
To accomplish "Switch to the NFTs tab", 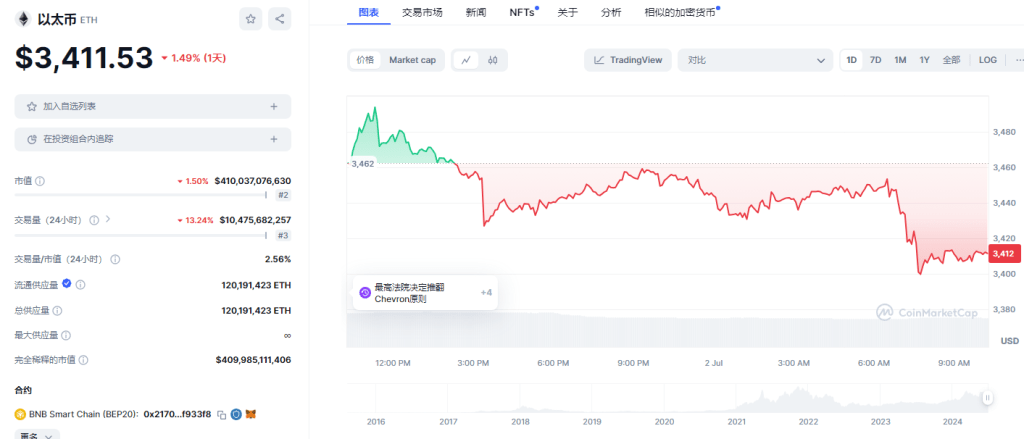I will click(x=521, y=12).
